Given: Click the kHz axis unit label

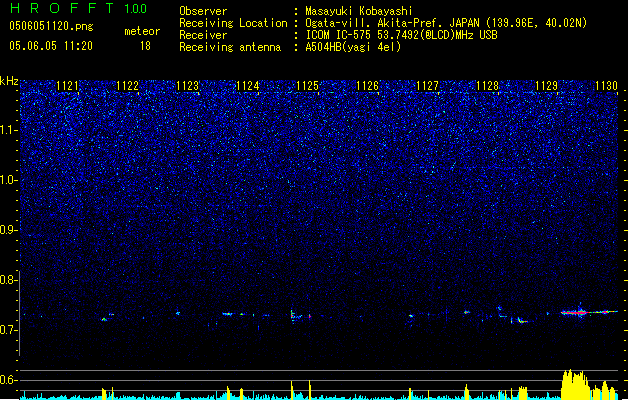Looking at the screenshot, I should [x=9, y=81].
